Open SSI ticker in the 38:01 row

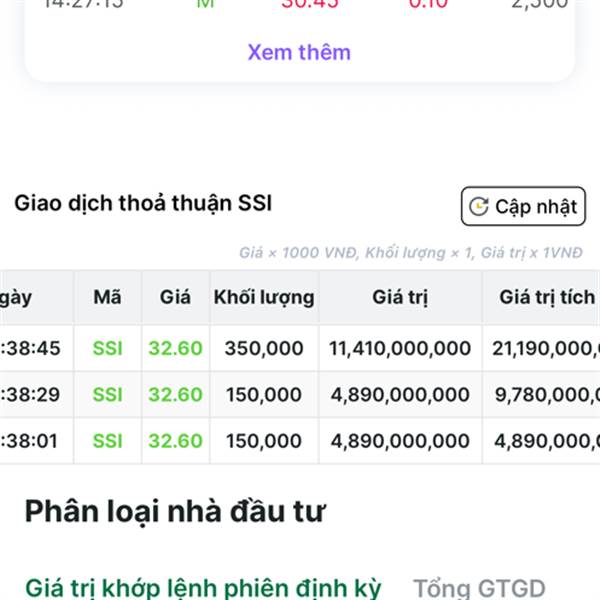point(107,441)
